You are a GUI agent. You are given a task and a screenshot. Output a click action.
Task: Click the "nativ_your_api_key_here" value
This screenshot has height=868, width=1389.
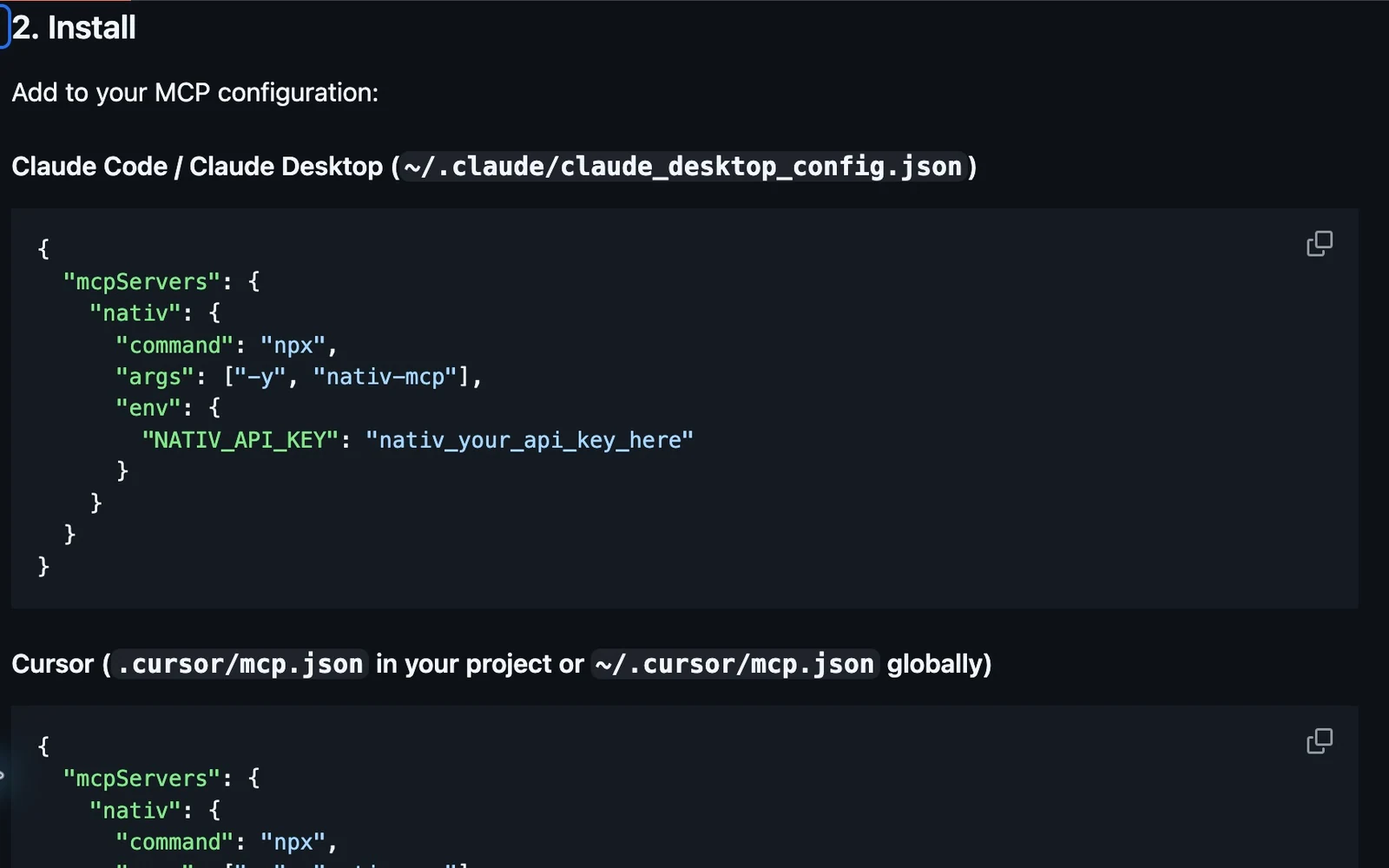(530, 440)
